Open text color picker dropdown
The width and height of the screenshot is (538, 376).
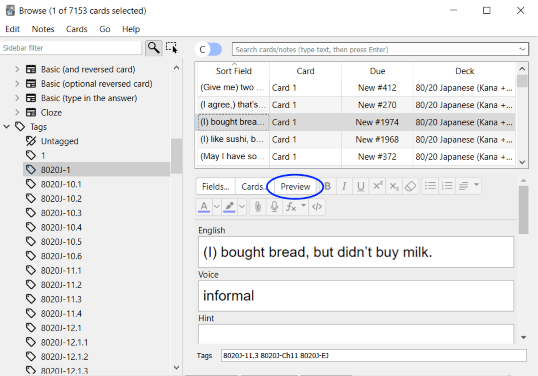coord(217,207)
